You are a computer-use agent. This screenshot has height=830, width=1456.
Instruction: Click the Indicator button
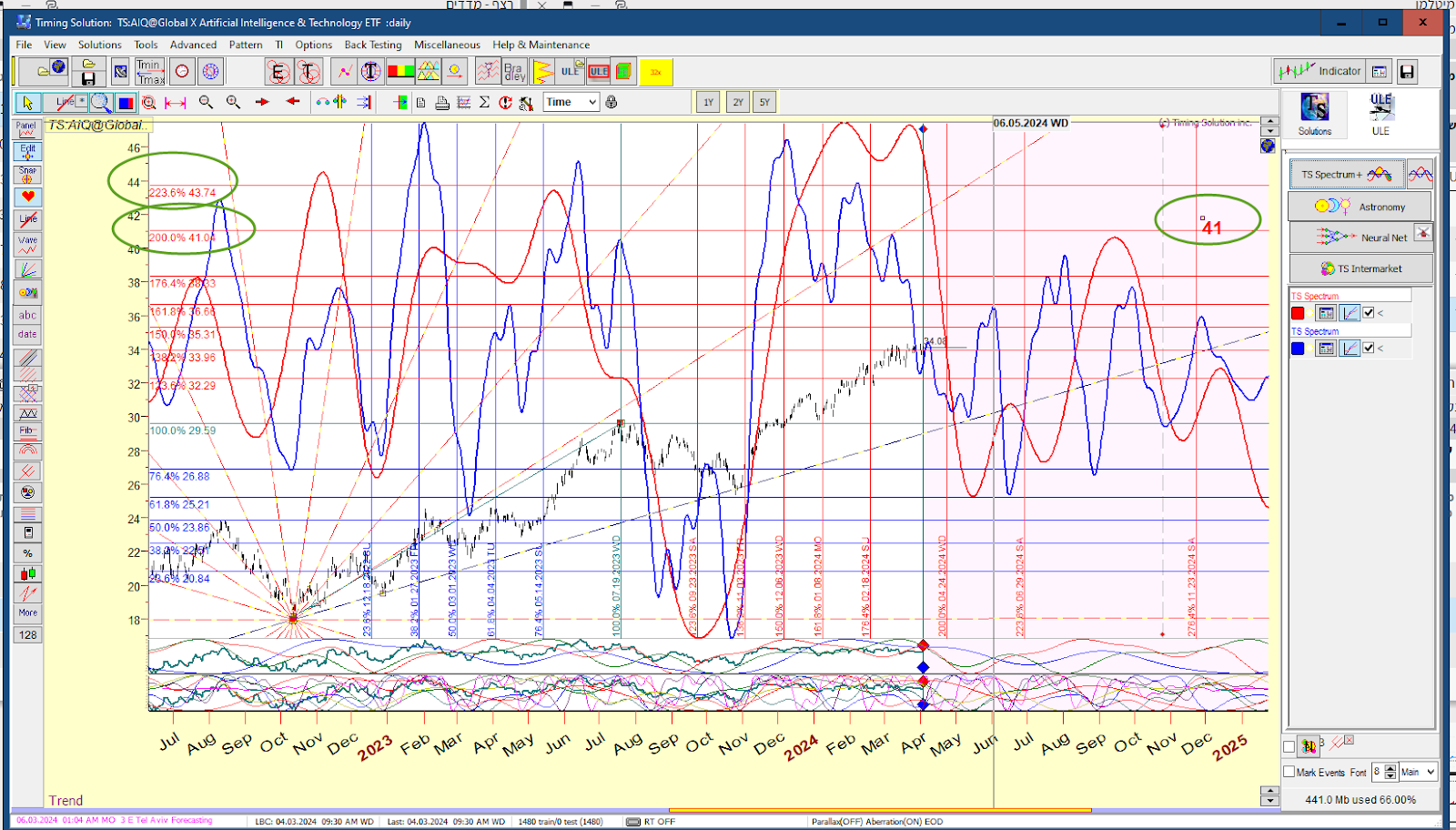(1319, 71)
